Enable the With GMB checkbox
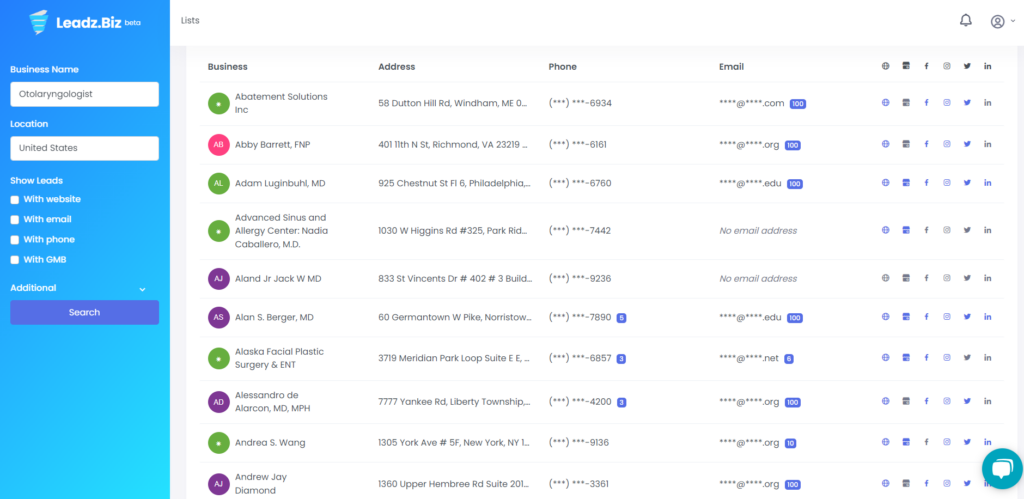Image resolution: width=1024 pixels, height=499 pixels. (15, 260)
